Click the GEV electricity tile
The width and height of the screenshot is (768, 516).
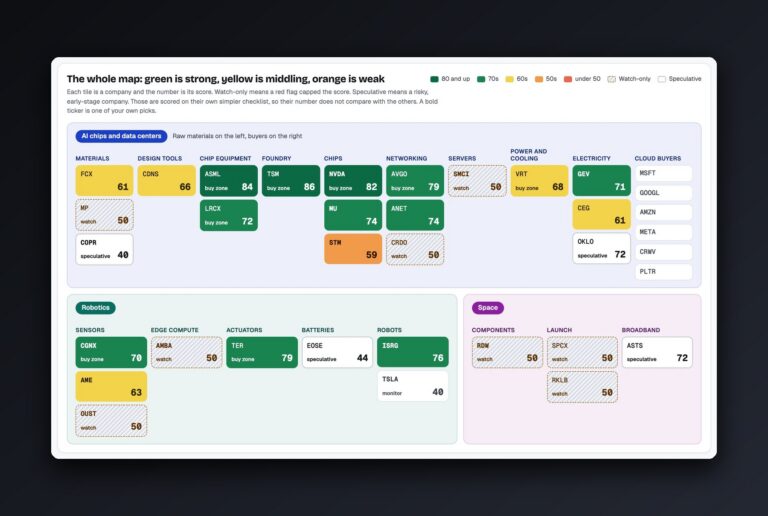601,181
